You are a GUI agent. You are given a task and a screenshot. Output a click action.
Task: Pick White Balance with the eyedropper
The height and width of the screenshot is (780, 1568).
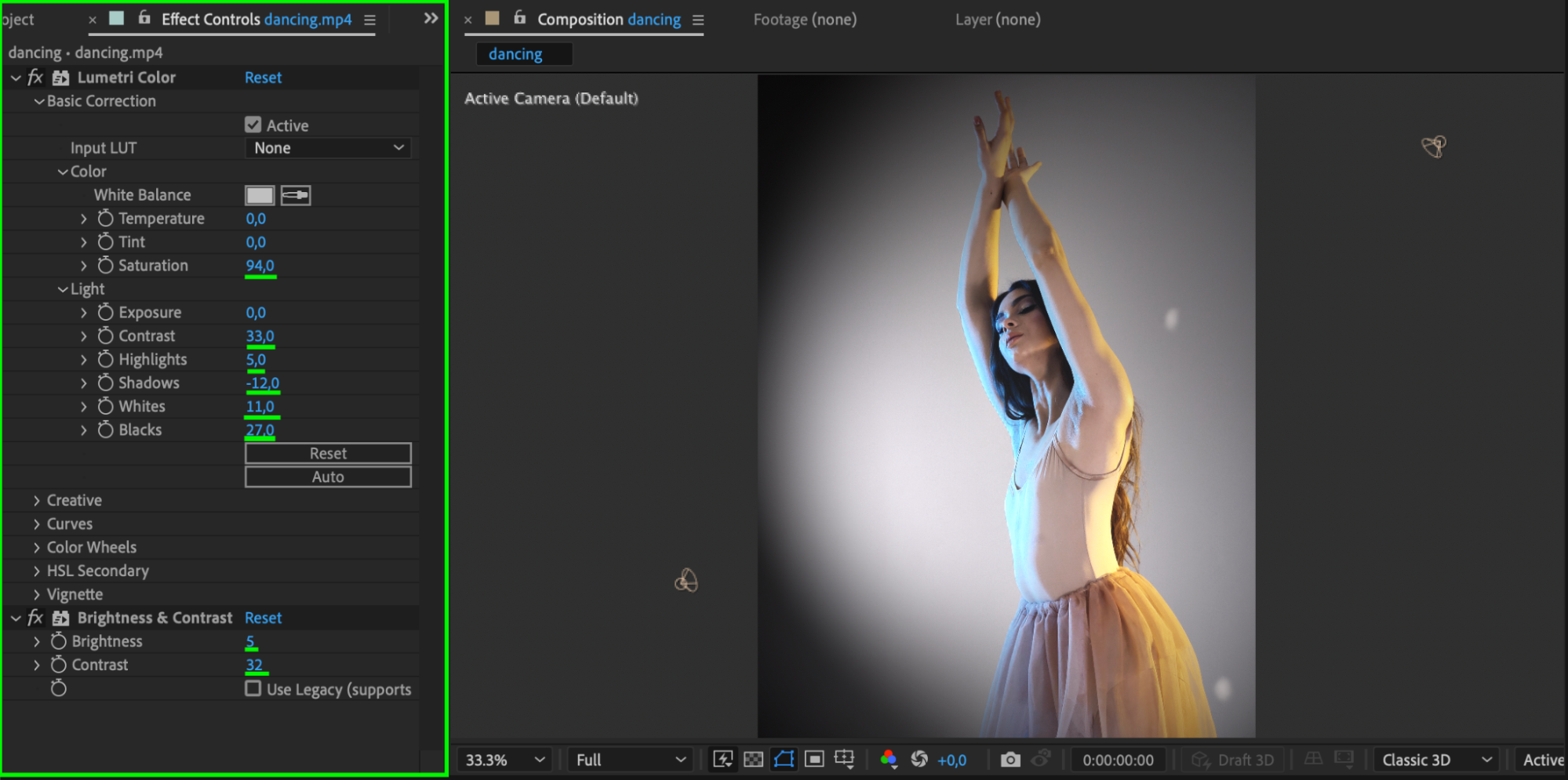[296, 195]
